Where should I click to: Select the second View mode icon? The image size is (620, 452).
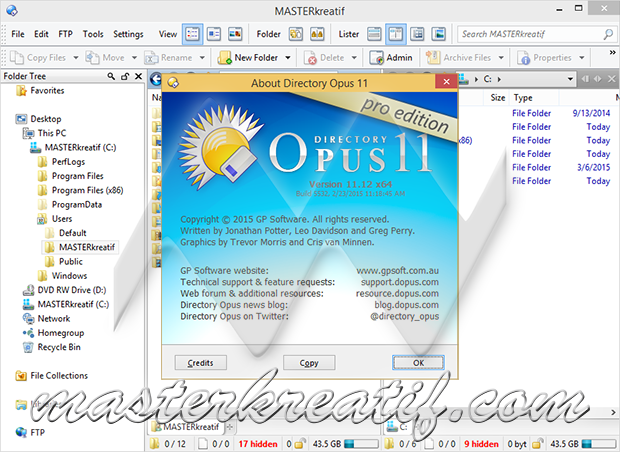(214, 34)
